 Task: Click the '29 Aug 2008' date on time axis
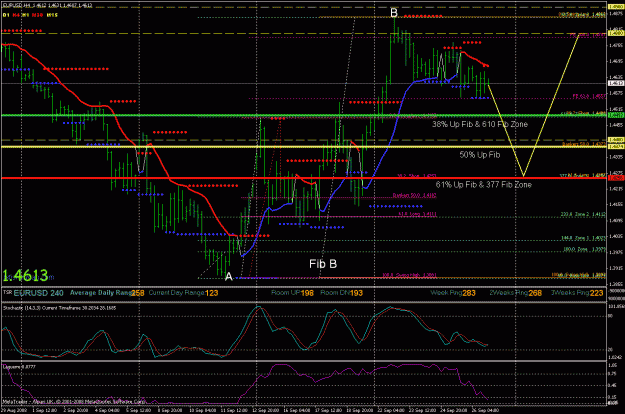pos(14,410)
